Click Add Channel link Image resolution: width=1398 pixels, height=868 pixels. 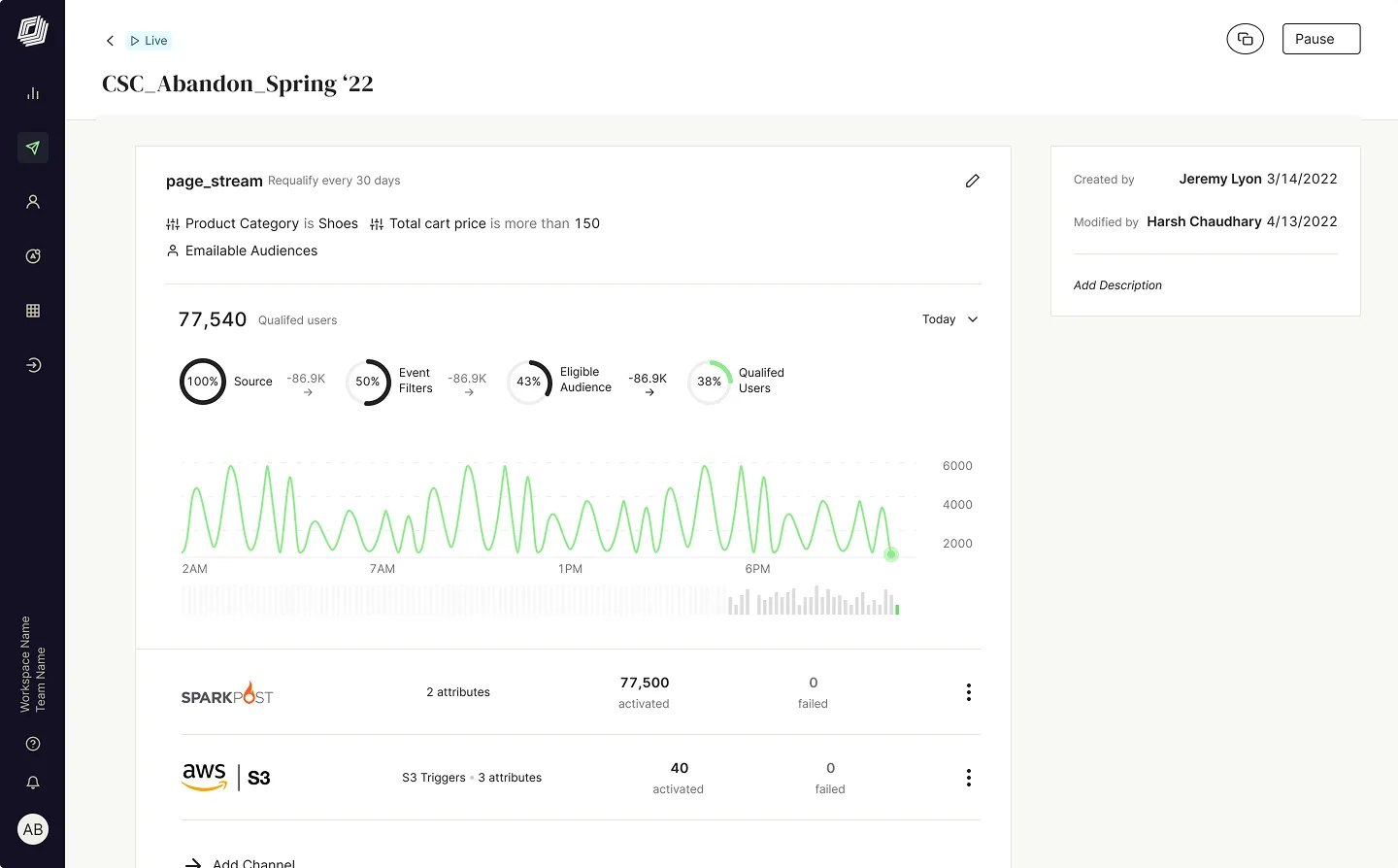pos(252,862)
